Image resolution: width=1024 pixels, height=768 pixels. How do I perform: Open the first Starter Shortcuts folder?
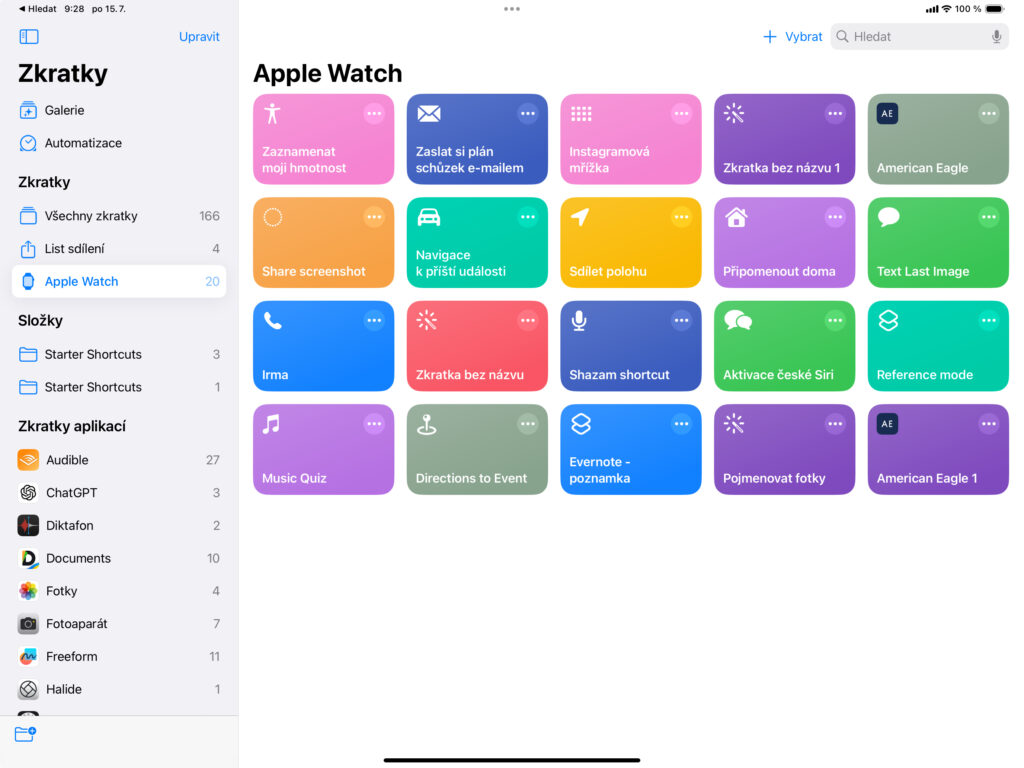[x=93, y=354]
